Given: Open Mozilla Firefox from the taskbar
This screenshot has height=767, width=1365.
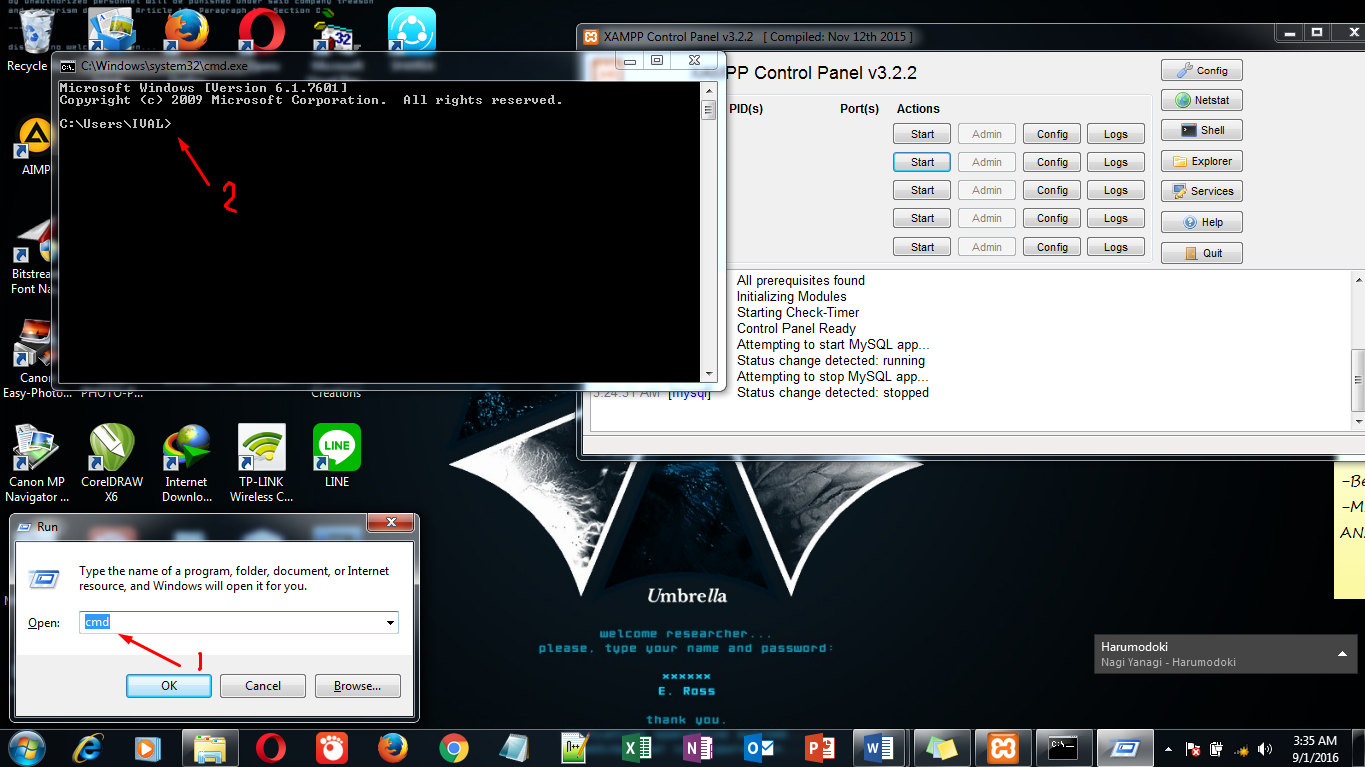Looking at the screenshot, I should [x=390, y=747].
